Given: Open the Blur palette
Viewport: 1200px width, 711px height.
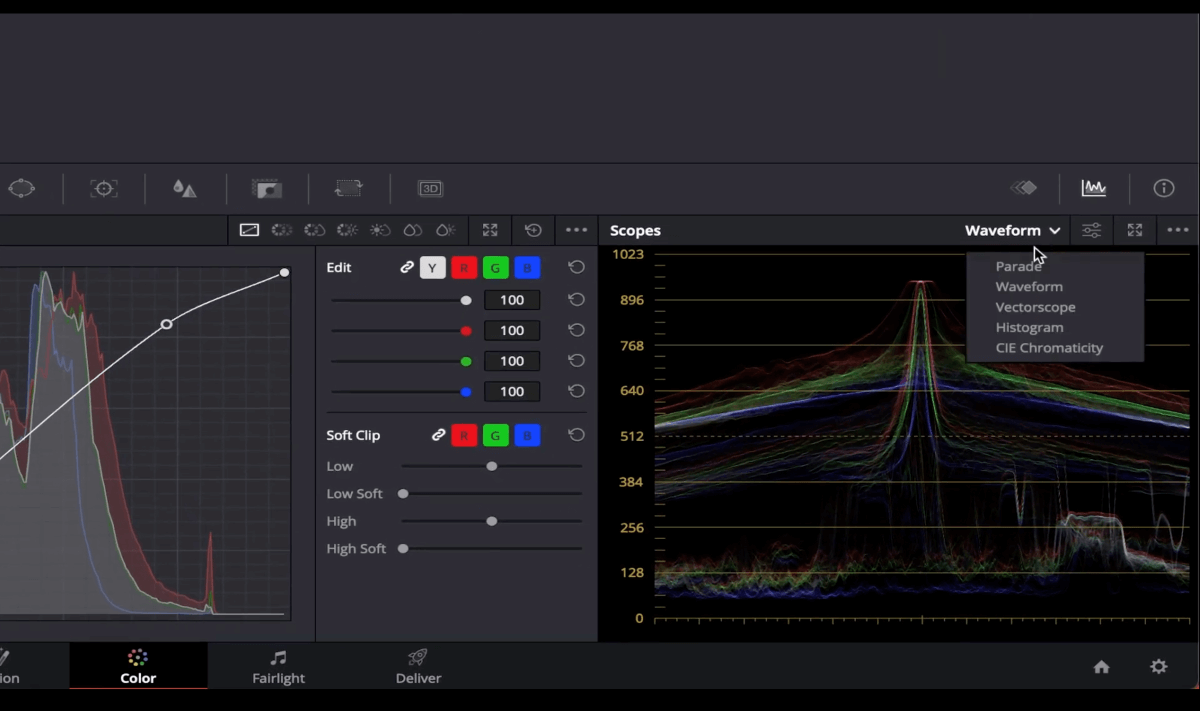Looking at the screenshot, I should point(185,188).
